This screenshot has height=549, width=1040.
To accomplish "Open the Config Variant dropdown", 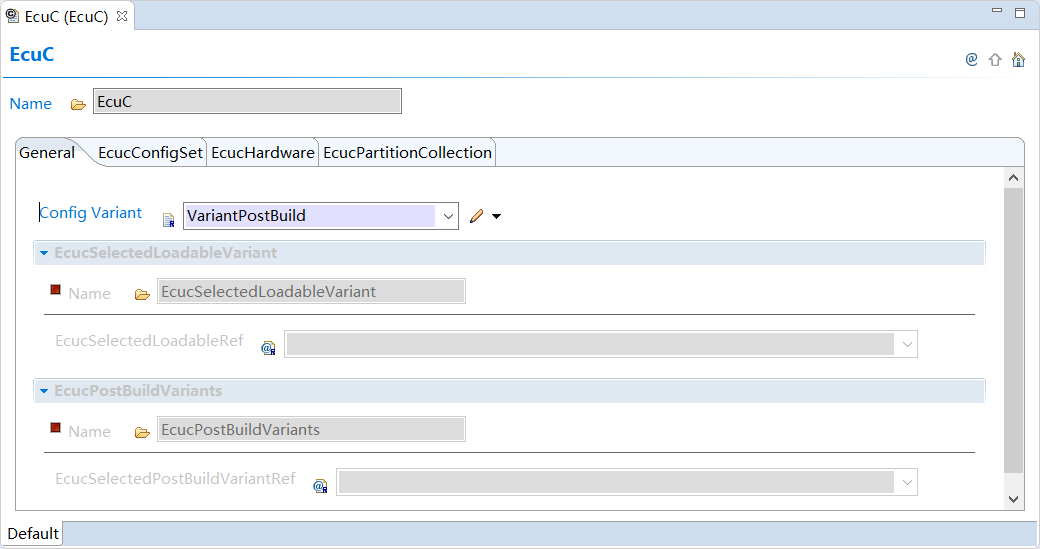I will click(448, 216).
